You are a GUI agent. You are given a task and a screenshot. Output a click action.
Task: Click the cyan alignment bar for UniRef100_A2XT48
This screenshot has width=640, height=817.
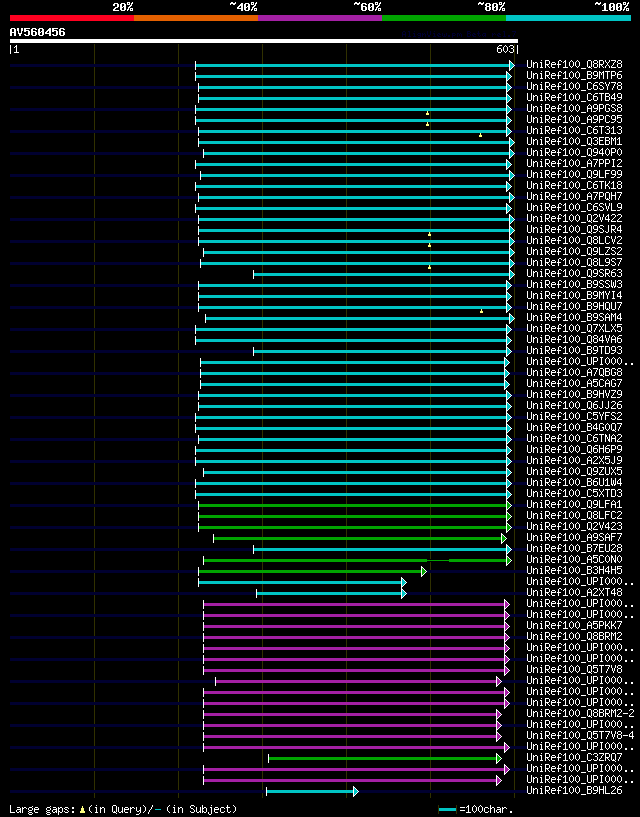pyautogui.click(x=329, y=593)
